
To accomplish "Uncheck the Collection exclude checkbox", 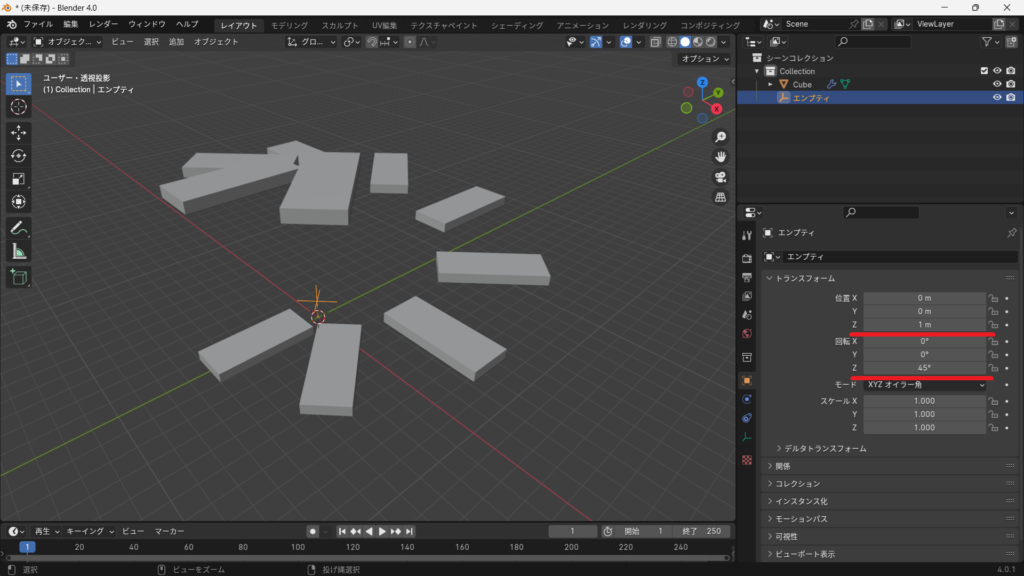I will [984, 71].
